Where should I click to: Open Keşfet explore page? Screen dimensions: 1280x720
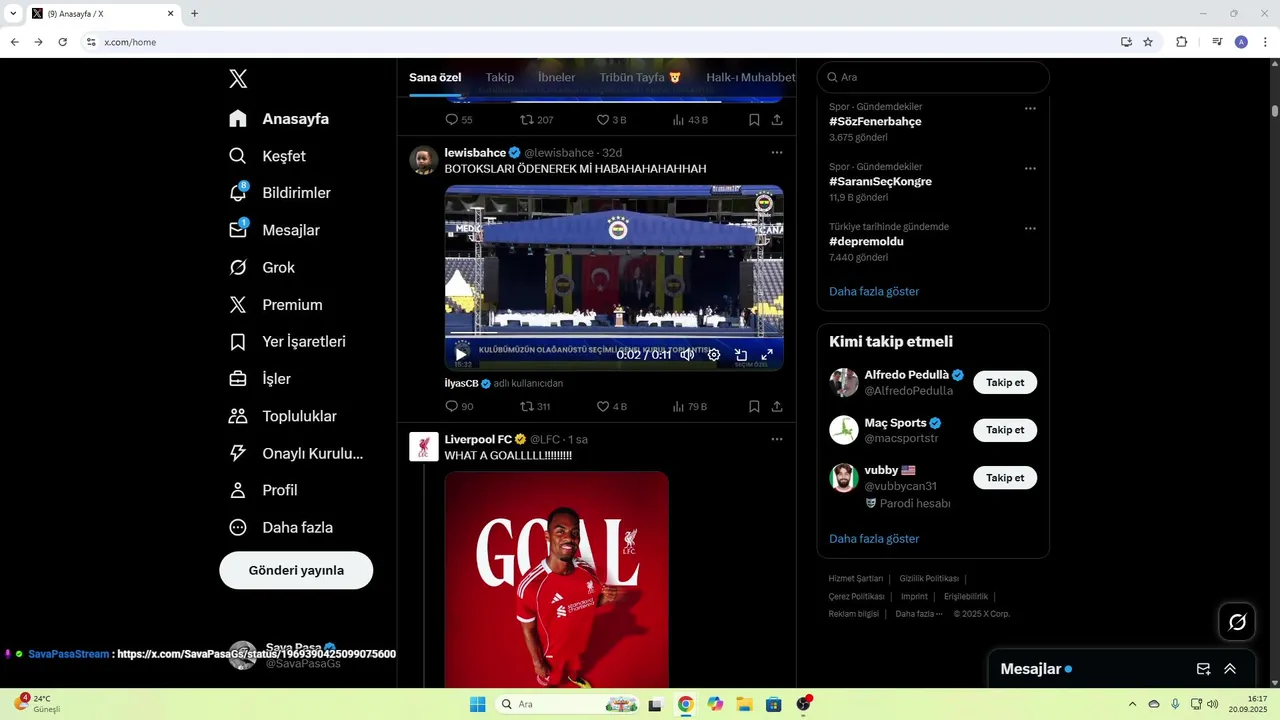tap(267, 156)
